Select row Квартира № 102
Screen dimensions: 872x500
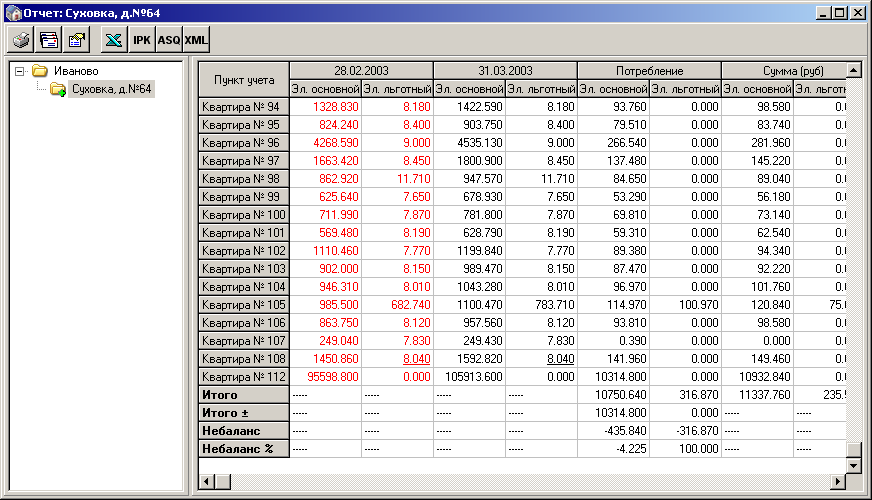coord(244,251)
